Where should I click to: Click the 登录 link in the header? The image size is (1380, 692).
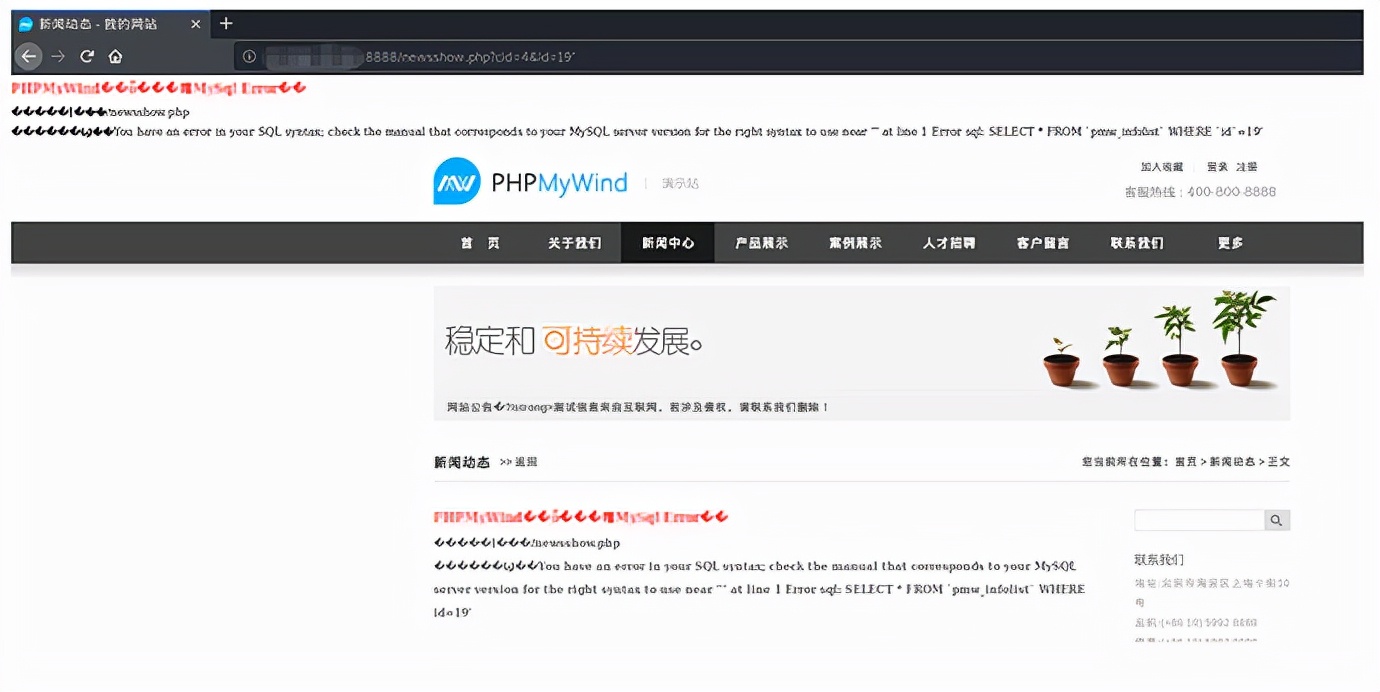click(x=1217, y=167)
